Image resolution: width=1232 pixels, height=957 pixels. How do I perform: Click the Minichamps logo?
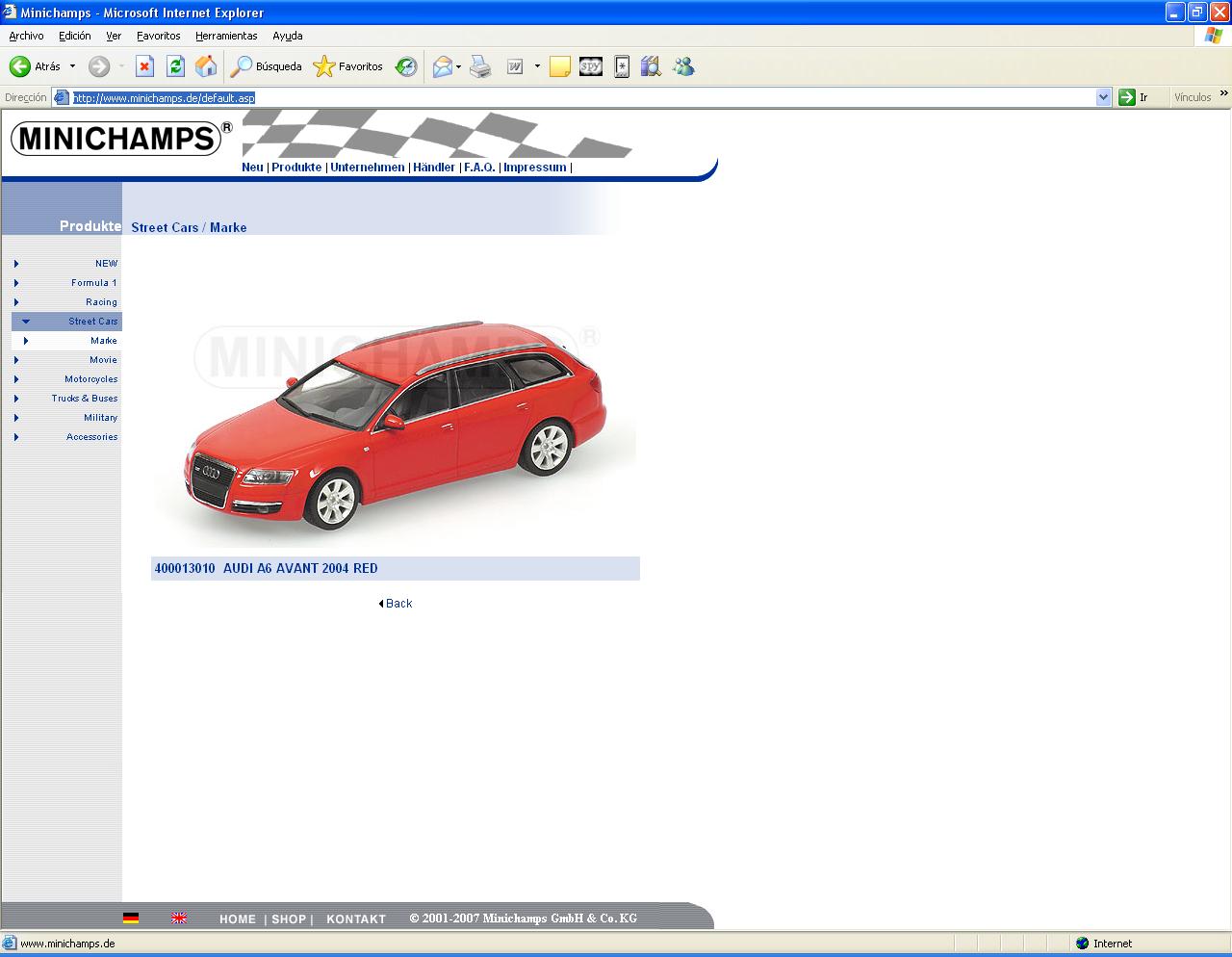tap(121, 138)
